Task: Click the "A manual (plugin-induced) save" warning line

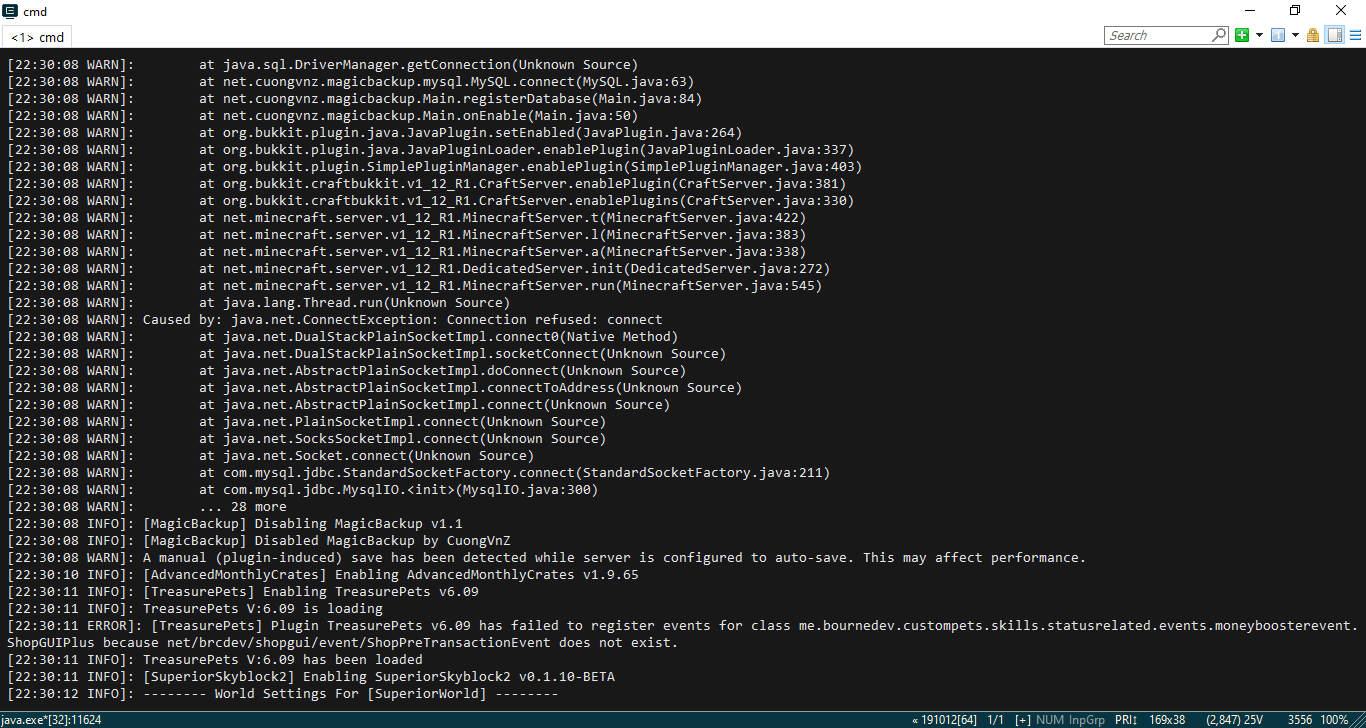Action: pyautogui.click(x=546, y=558)
